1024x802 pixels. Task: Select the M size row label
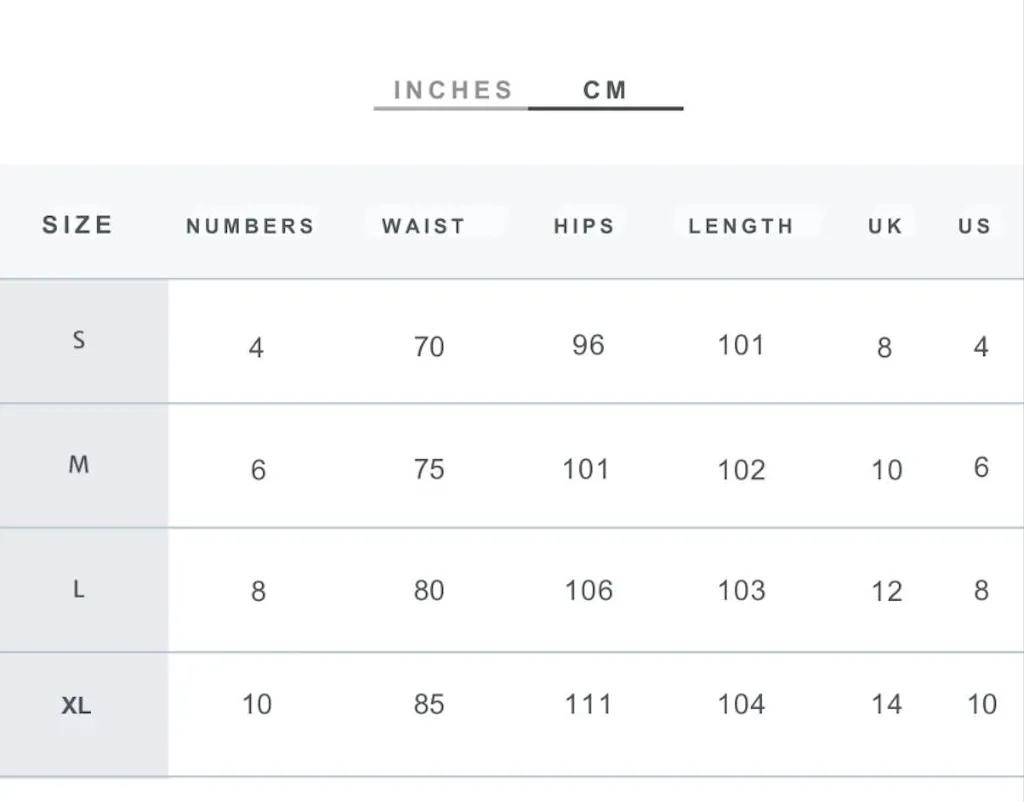coord(79,465)
